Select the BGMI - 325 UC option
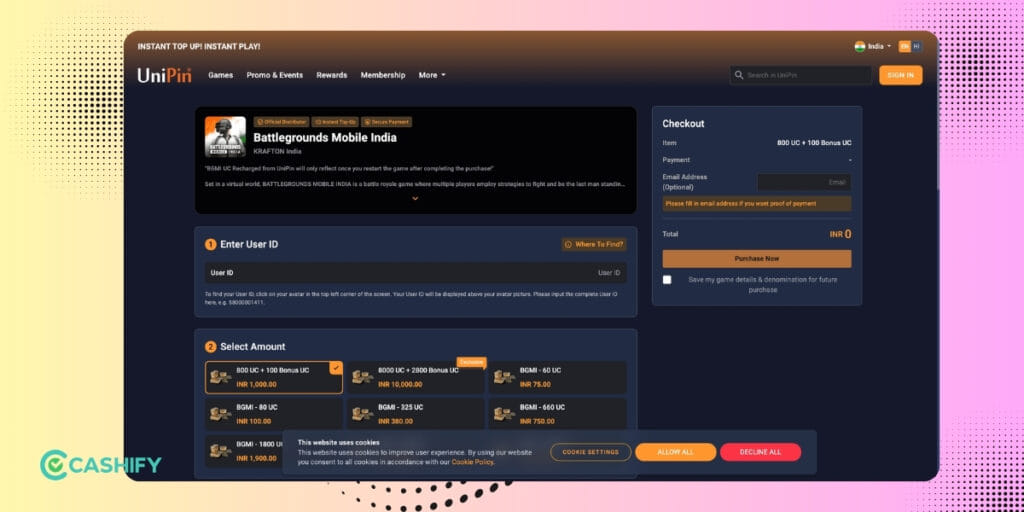Screen dimensions: 1024x512 coord(415,414)
